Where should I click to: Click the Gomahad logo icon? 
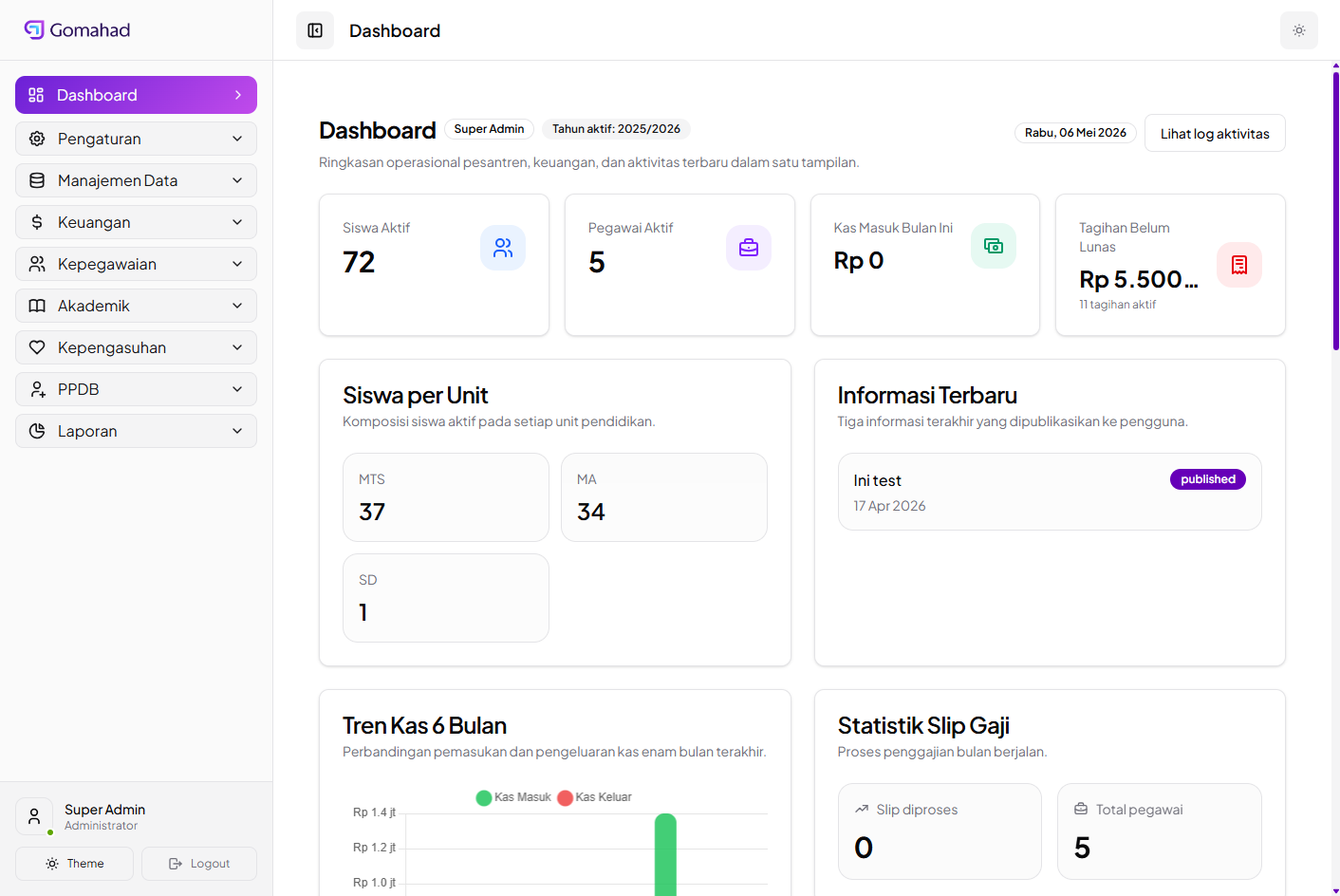click(x=34, y=29)
